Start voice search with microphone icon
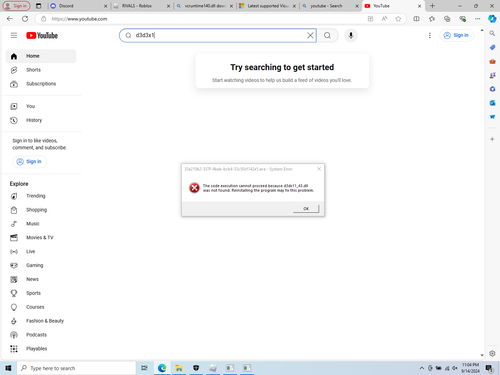500x375 pixels. (x=351, y=35)
